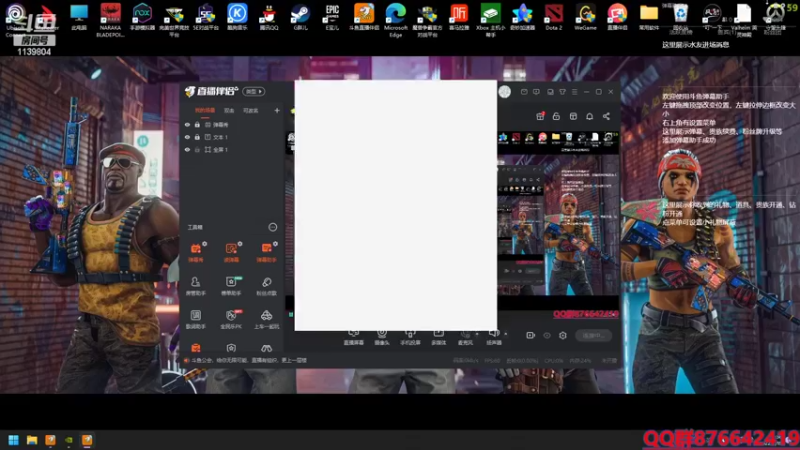Open the NVIDIA app on taskbar
Image resolution: width=800 pixels, height=450 pixels.
pyautogui.click(x=68, y=440)
